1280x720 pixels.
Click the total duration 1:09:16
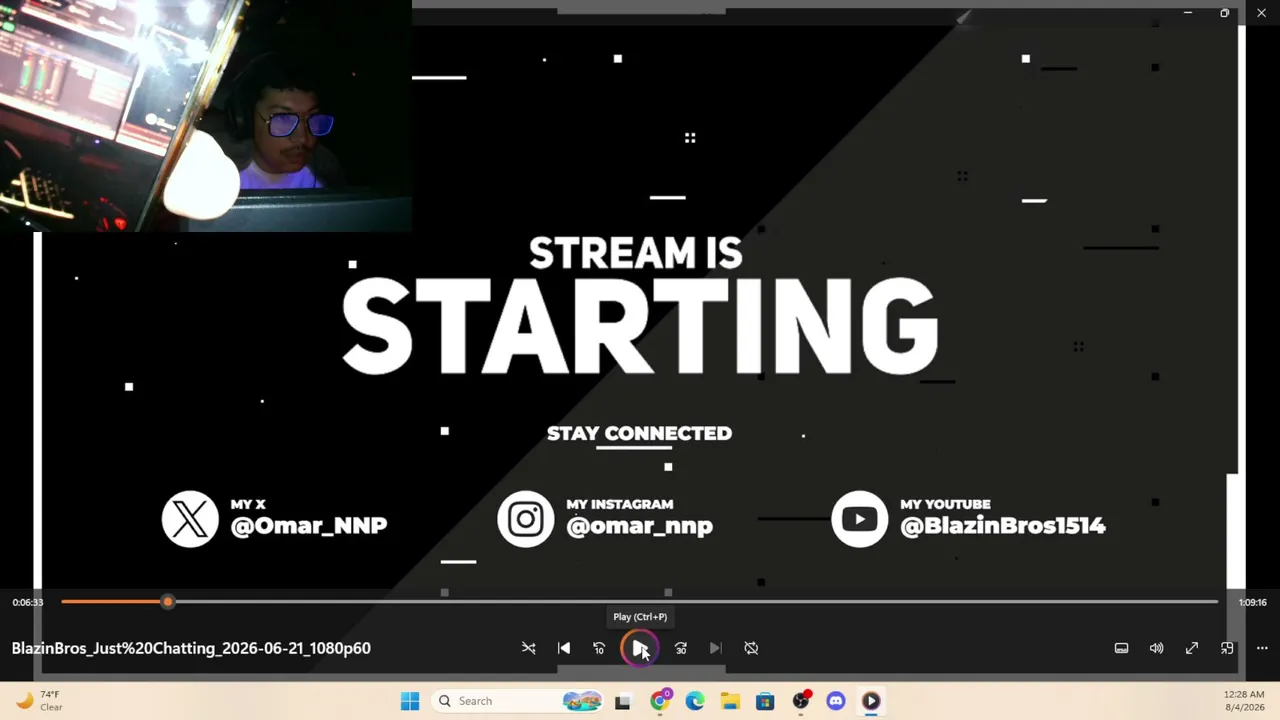click(x=1253, y=602)
